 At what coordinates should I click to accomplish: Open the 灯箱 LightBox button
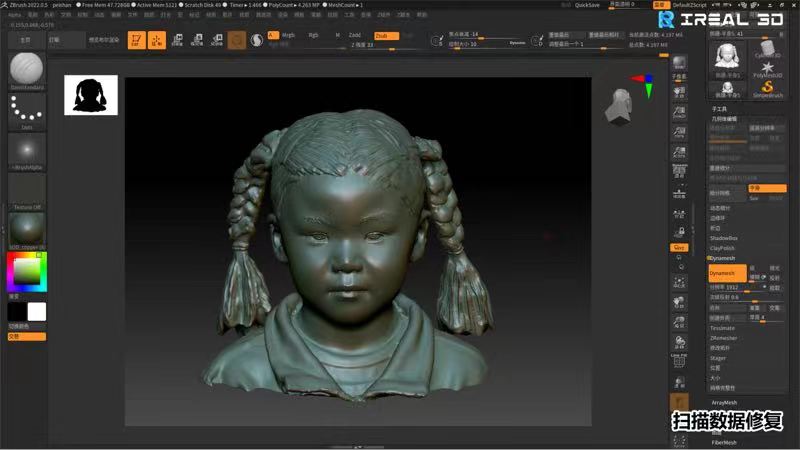tap(66, 40)
